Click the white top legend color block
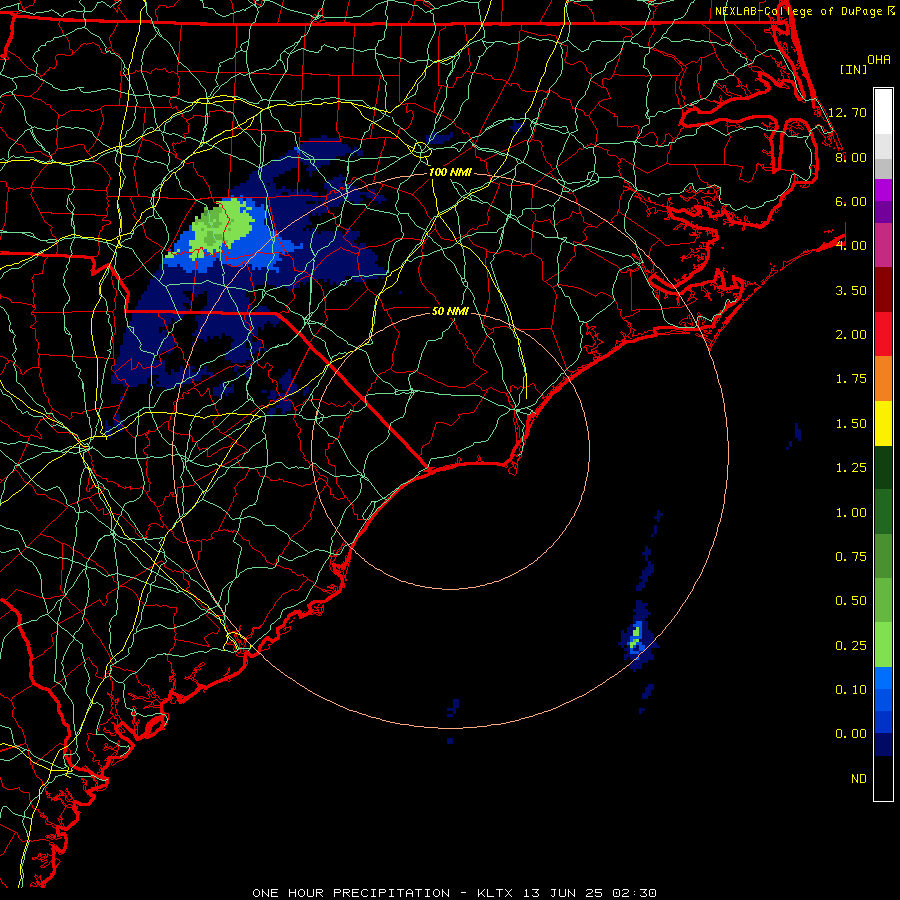Image resolution: width=900 pixels, height=900 pixels. pos(883,112)
